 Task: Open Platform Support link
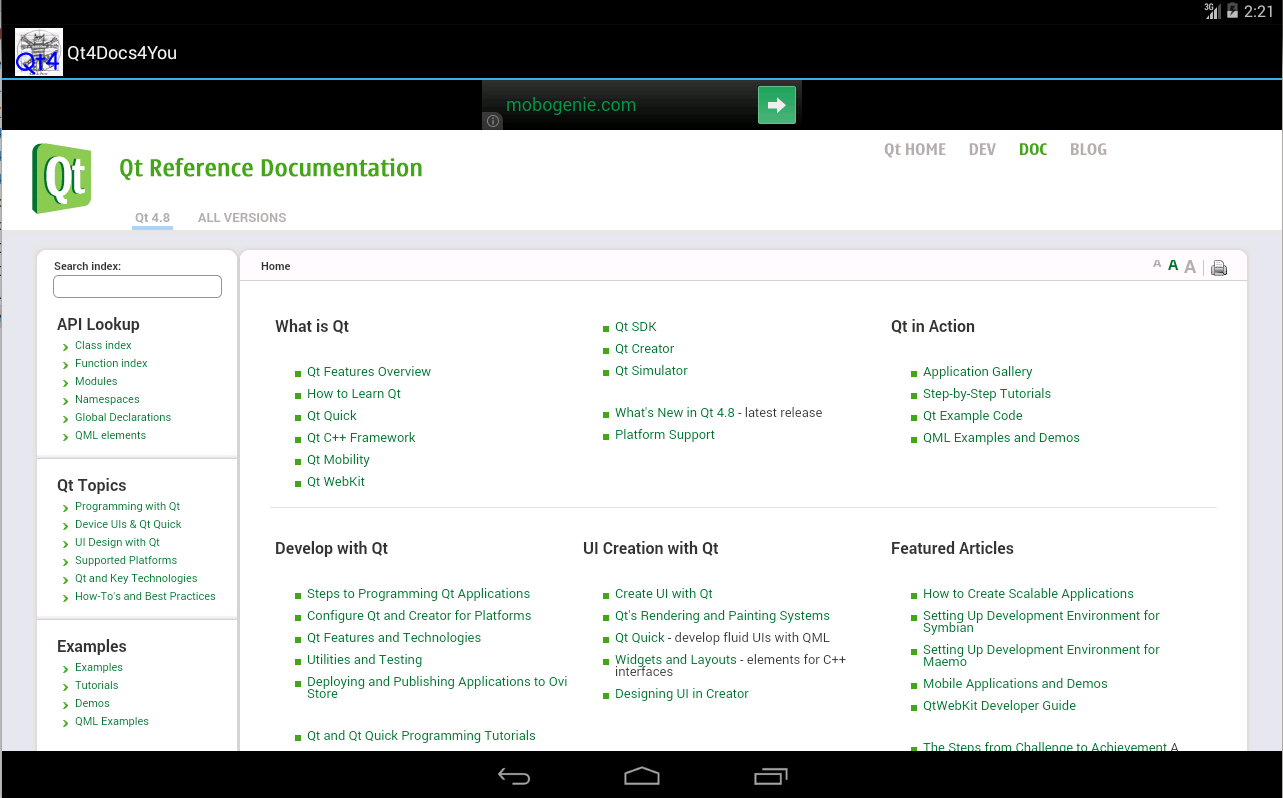[x=665, y=435]
